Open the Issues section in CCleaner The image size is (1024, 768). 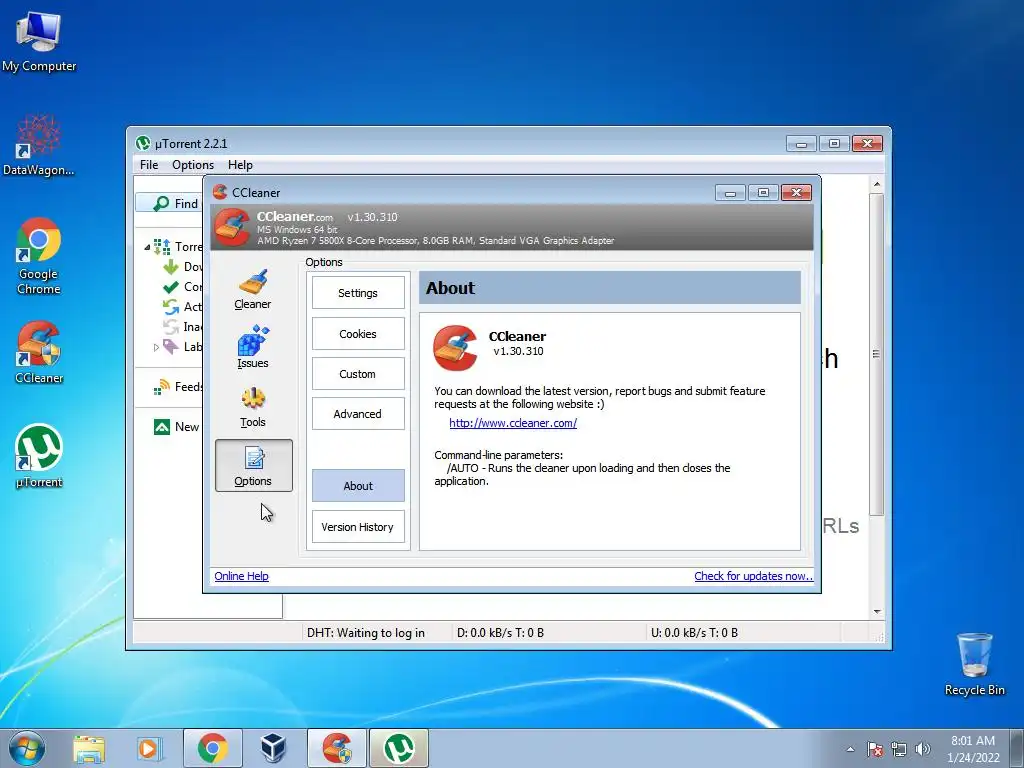253,347
